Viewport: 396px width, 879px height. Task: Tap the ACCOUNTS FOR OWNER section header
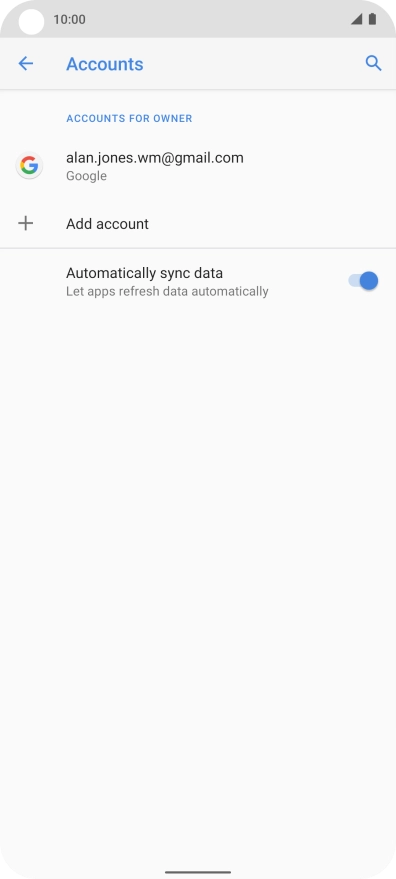tap(129, 118)
